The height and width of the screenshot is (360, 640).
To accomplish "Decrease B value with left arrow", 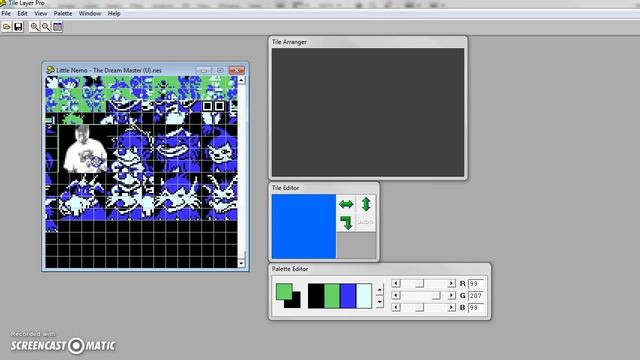I will pos(396,307).
